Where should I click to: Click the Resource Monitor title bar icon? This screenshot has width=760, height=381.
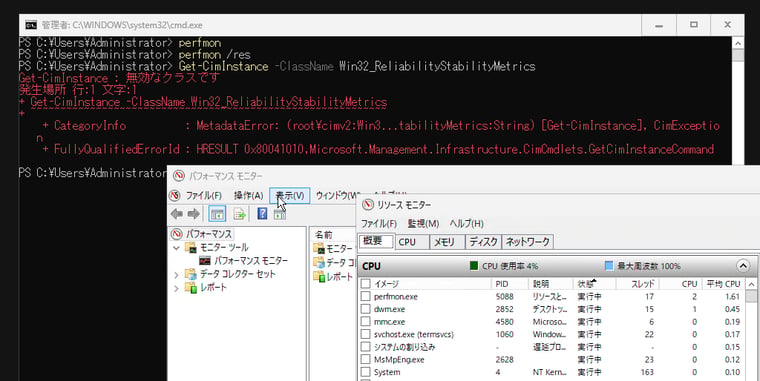click(x=368, y=205)
